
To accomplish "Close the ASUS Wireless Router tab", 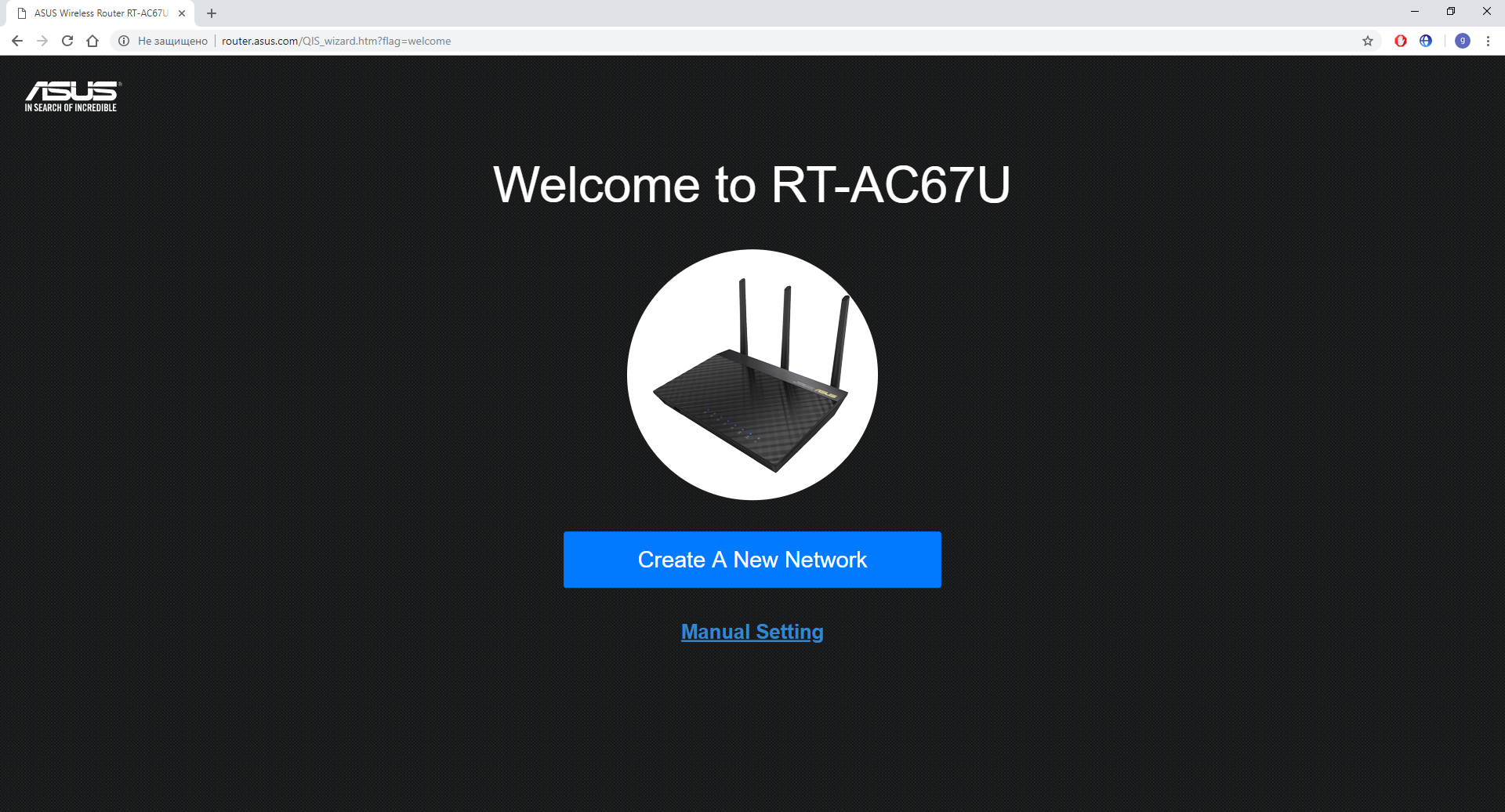I will pyautogui.click(x=182, y=13).
